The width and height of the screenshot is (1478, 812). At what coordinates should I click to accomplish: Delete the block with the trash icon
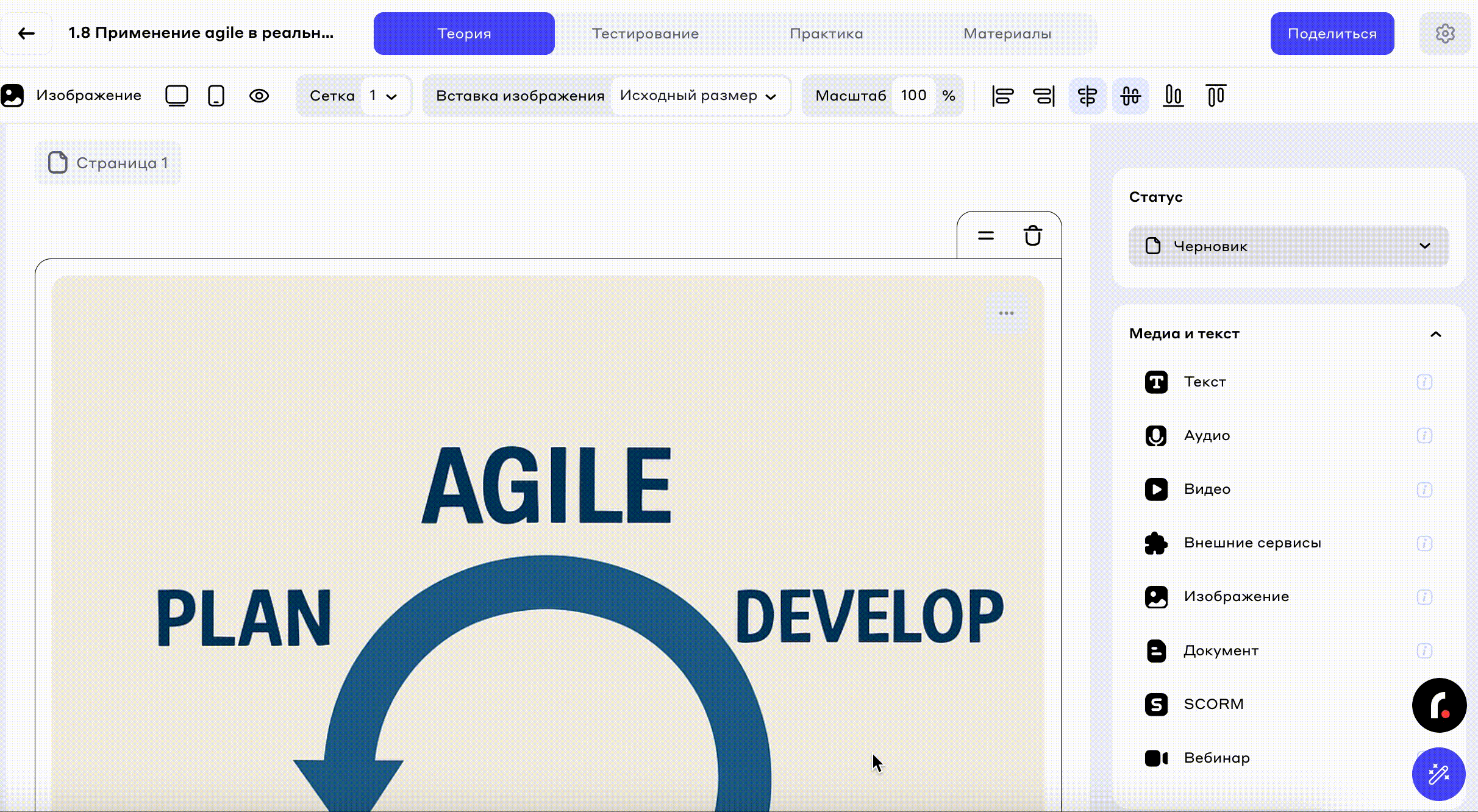click(x=1032, y=235)
